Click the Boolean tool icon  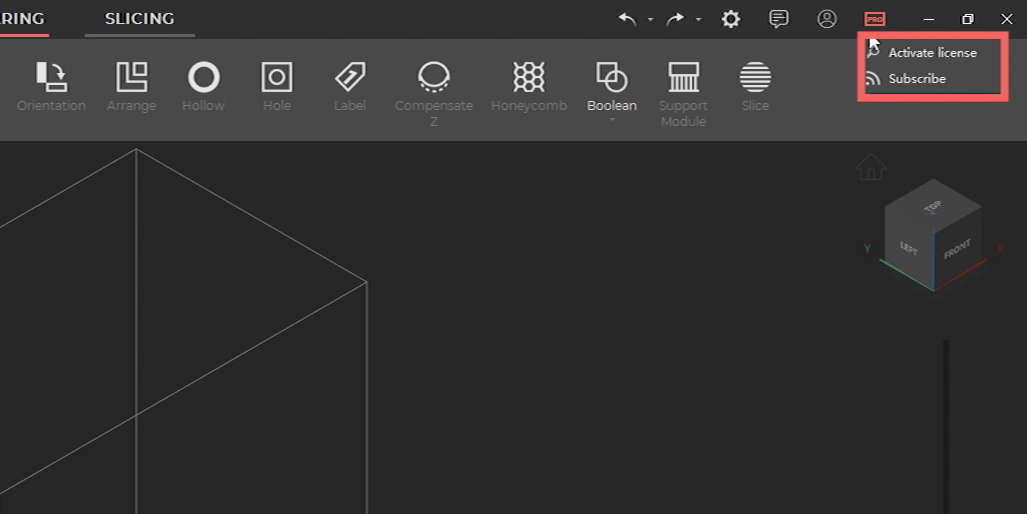pos(611,77)
